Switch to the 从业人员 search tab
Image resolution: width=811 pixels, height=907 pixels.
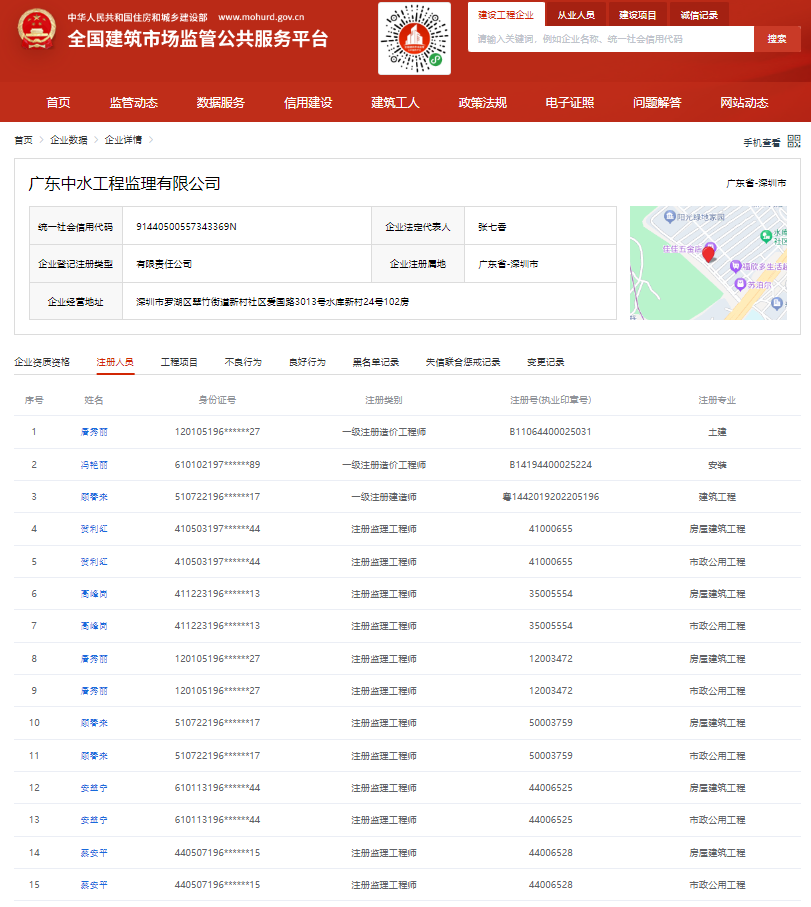tap(576, 15)
